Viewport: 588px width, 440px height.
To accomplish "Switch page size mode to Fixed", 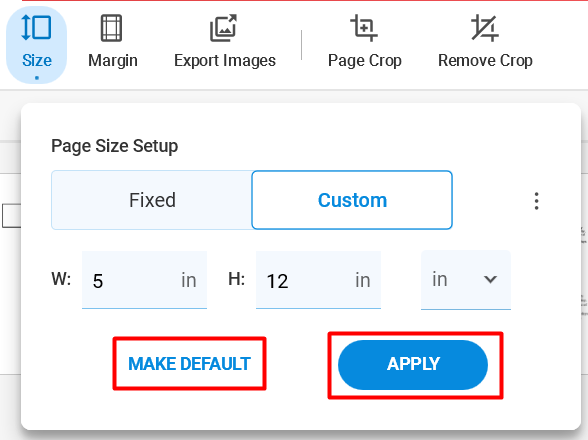I will (x=152, y=200).
